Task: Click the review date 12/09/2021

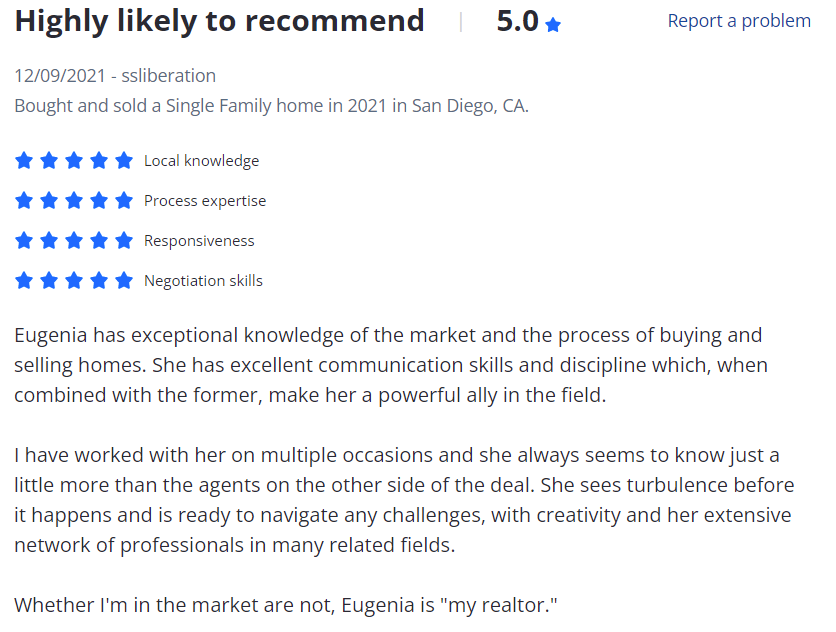Action: [x=60, y=76]
